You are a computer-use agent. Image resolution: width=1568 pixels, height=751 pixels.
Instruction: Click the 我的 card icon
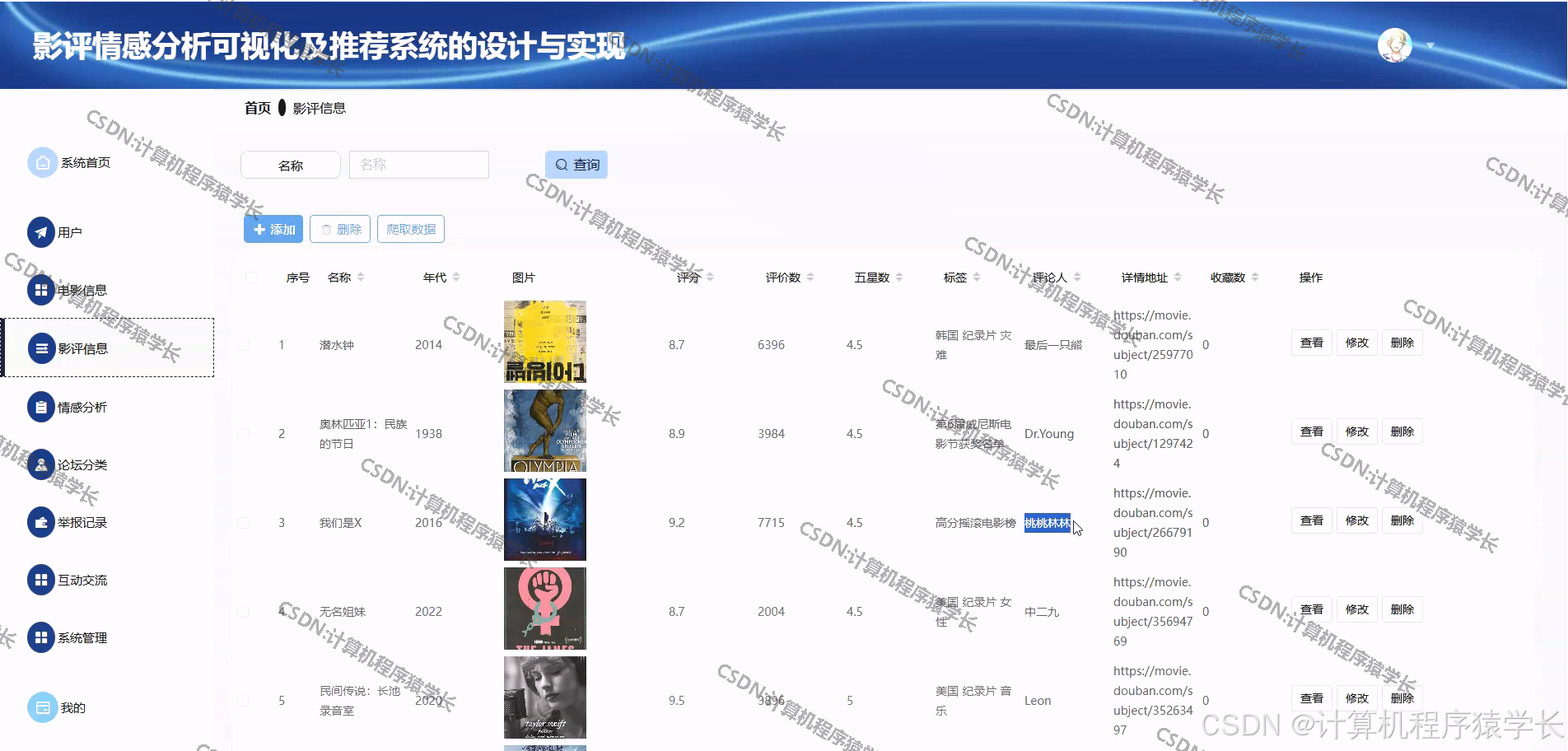pos(42,707)
